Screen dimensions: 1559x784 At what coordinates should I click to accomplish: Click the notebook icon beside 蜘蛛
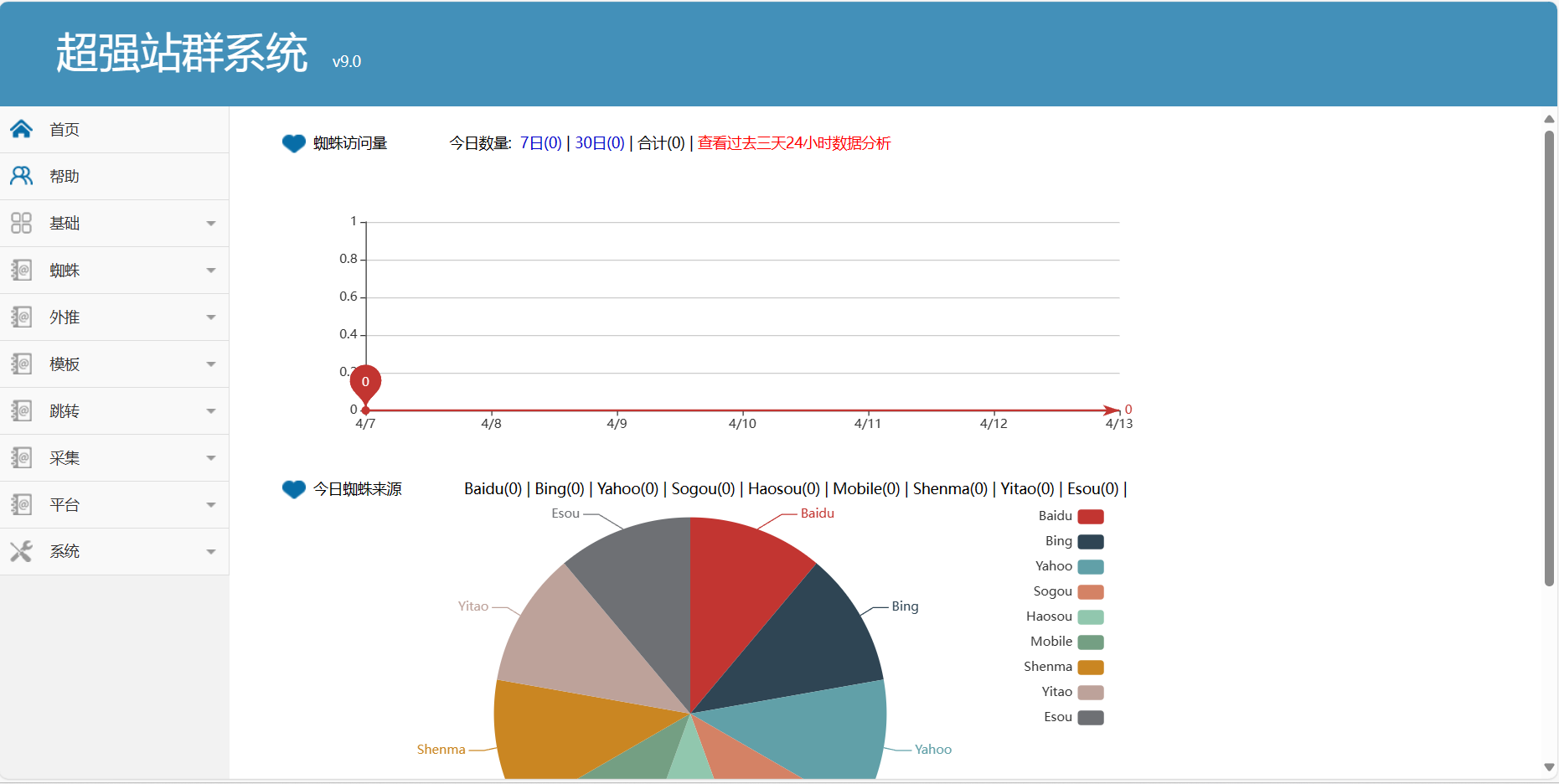point(21,270)
